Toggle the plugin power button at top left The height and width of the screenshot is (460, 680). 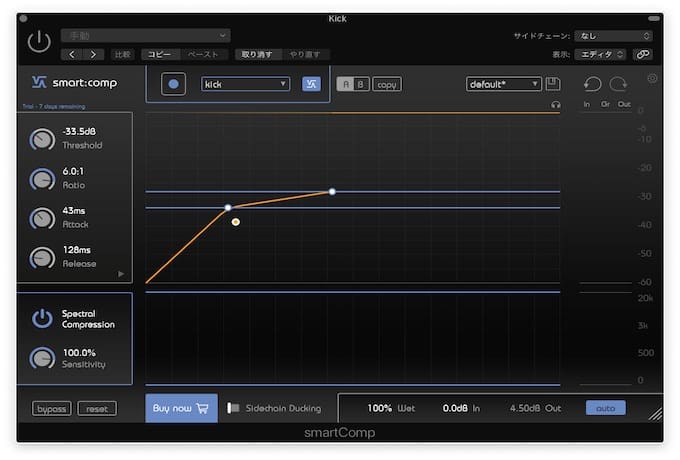tap(39, 41)
